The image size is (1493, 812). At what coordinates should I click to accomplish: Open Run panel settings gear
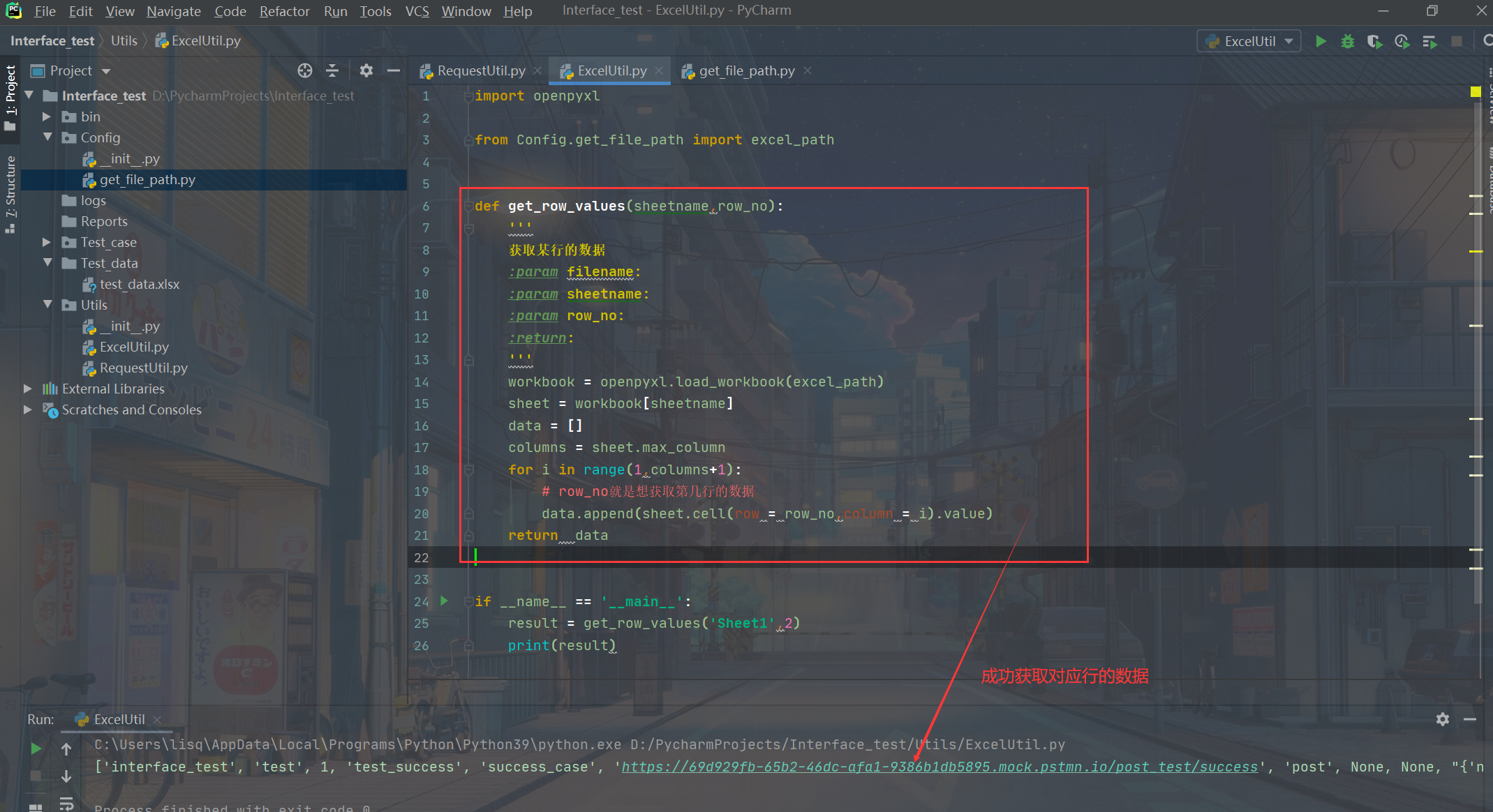[1443, 719]
